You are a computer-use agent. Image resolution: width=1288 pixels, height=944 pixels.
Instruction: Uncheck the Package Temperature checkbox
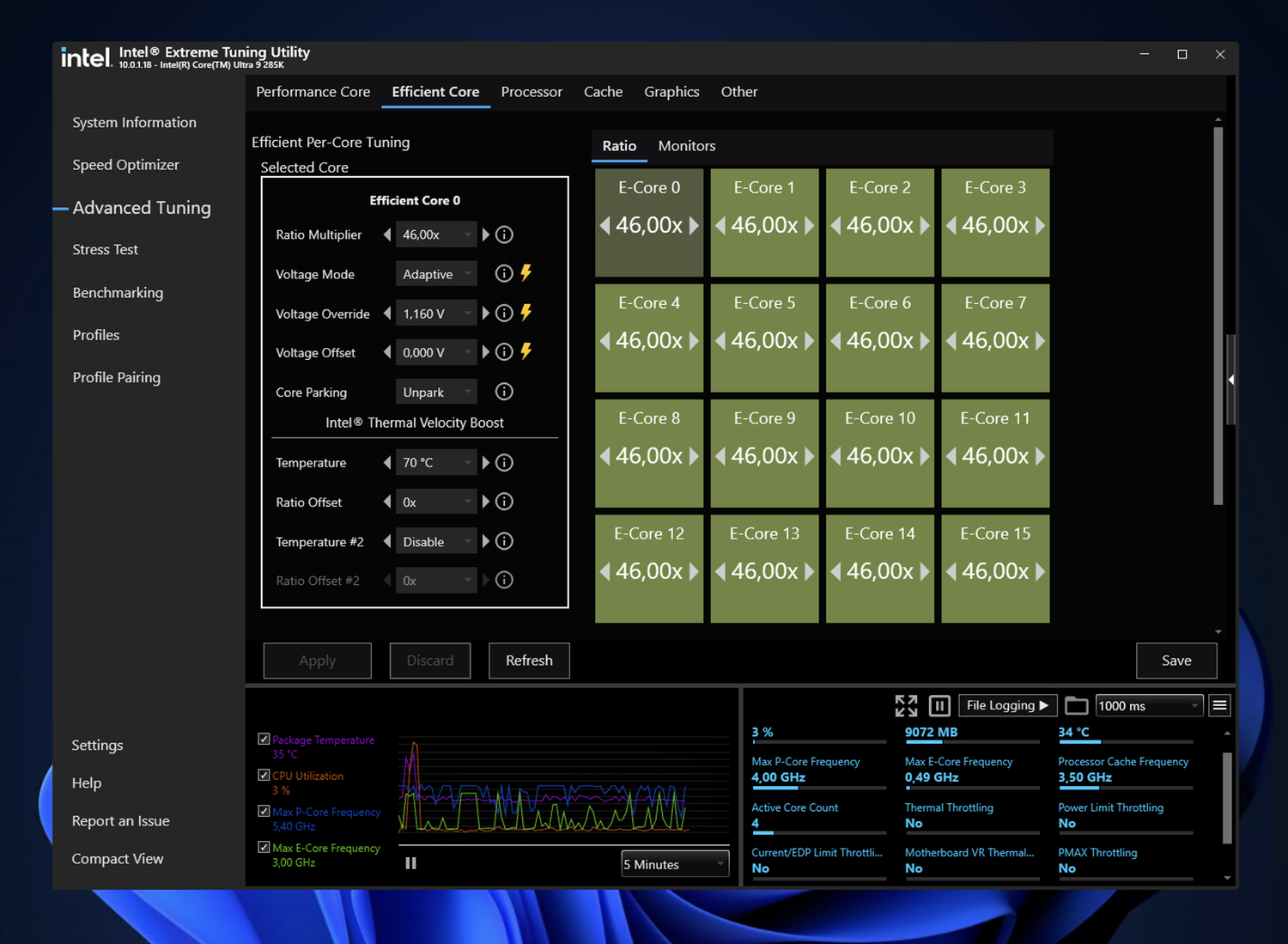click(x=264, y=739)
